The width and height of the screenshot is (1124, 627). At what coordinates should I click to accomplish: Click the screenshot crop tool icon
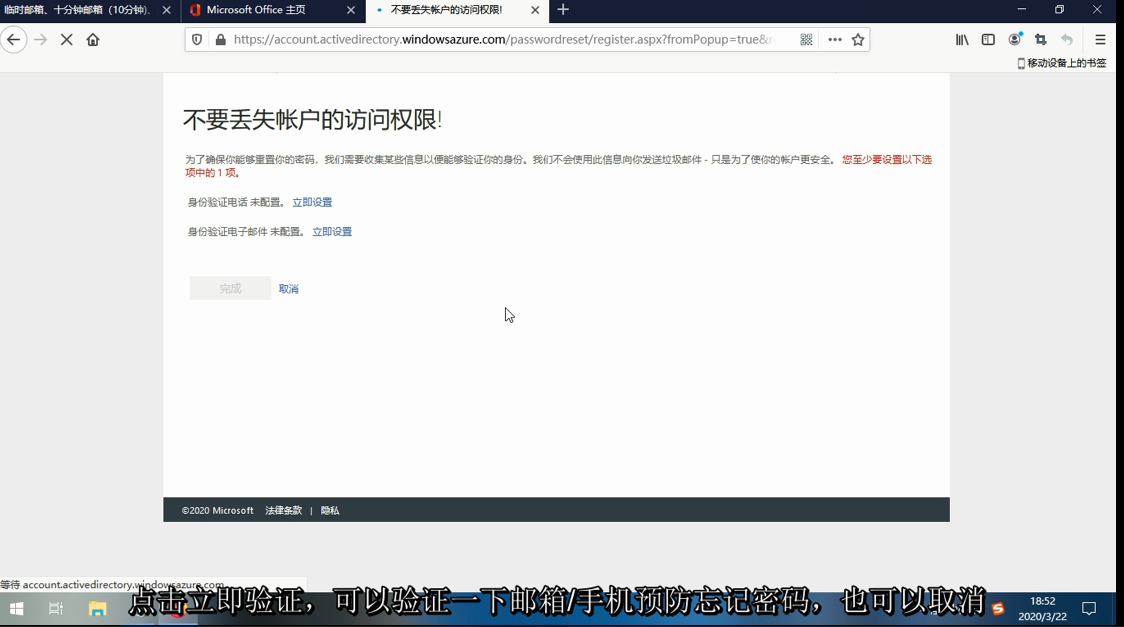click(x=1041, y=39)
